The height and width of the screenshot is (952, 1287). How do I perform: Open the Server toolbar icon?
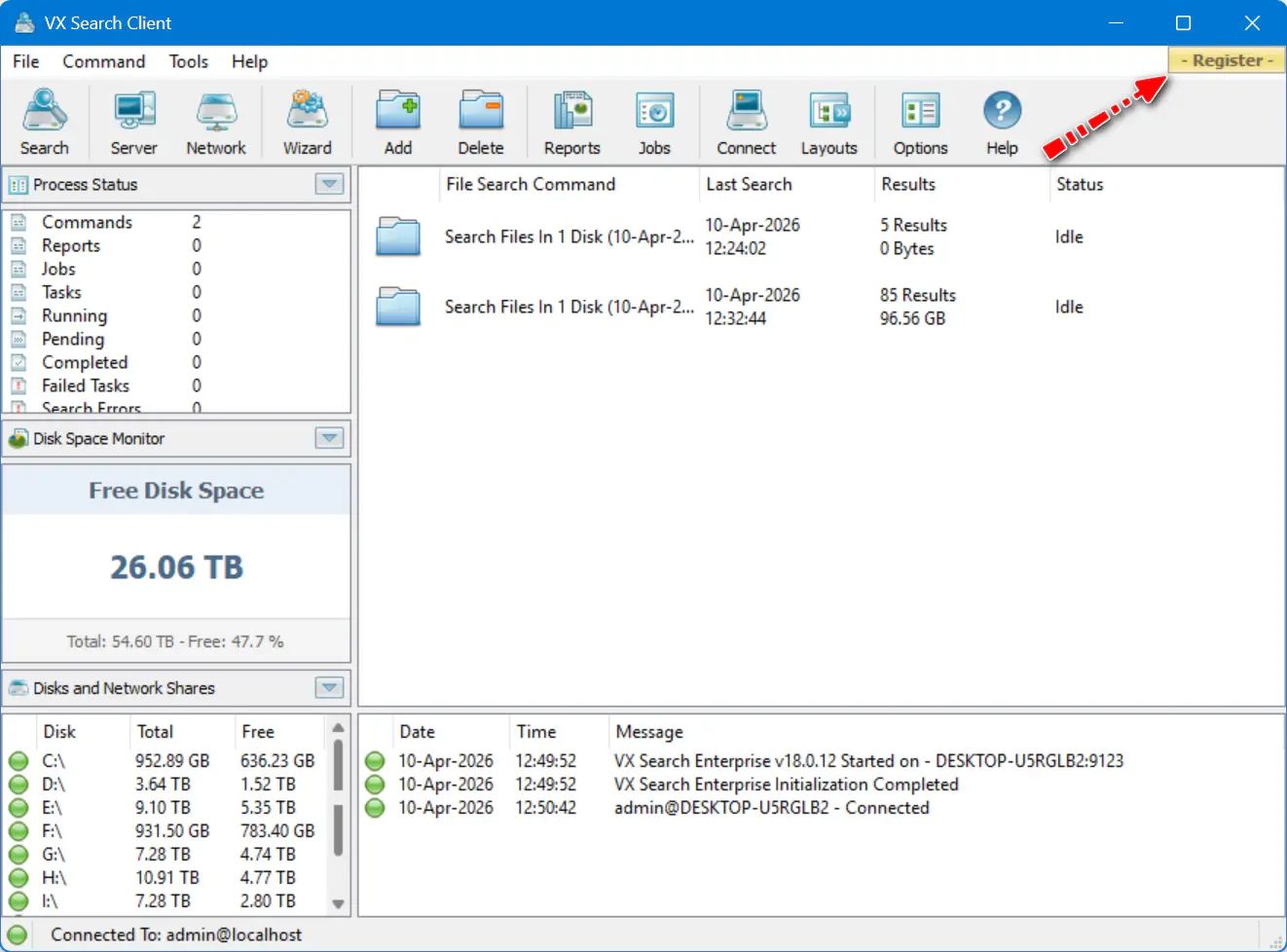click(x=133, y=122)
